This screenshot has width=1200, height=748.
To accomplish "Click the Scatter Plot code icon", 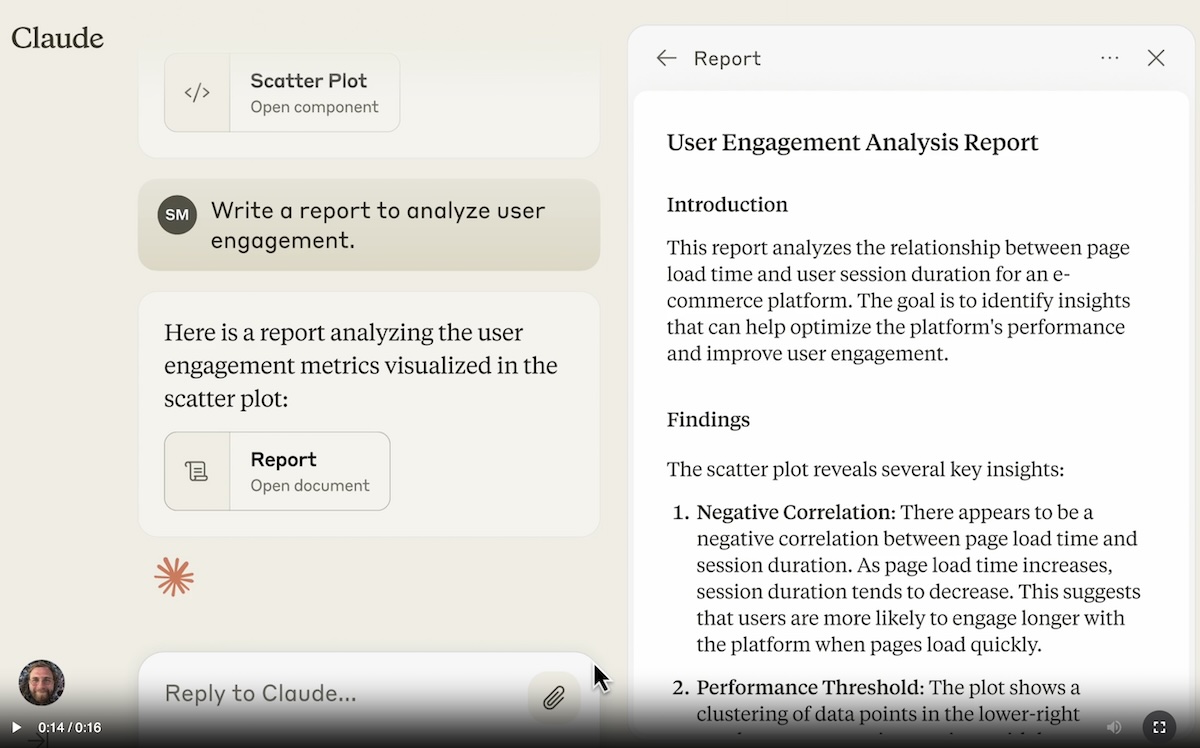I will (197, 93).
